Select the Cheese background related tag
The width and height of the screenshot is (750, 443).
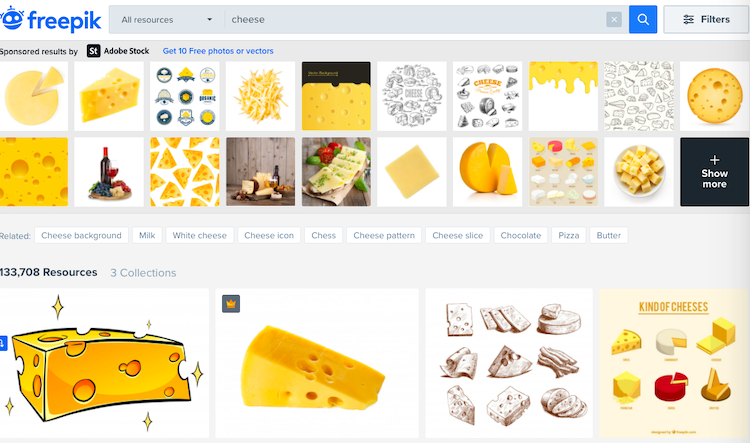81,235
